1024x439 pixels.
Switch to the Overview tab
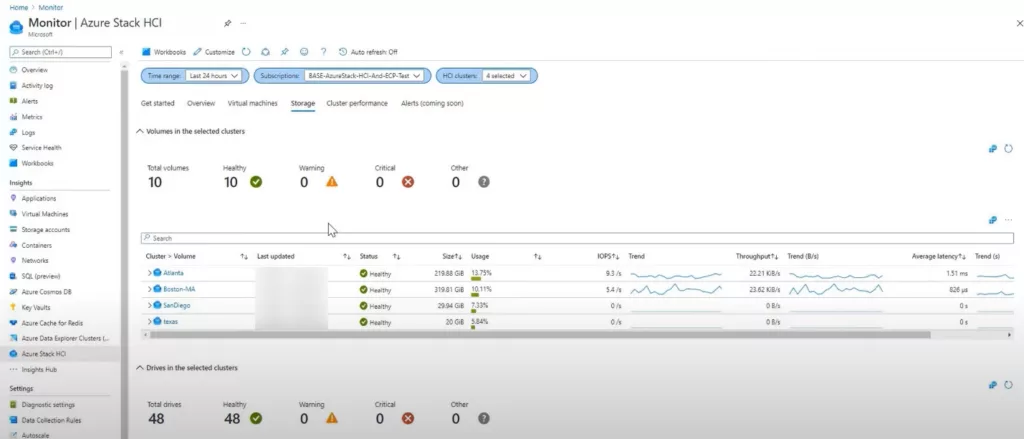(201, 103)
